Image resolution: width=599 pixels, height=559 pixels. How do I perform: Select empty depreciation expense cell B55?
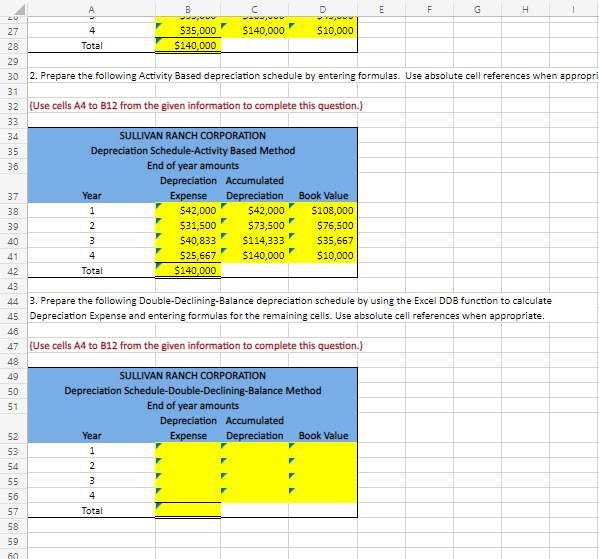pyautogui.click(x=188, y=481)
